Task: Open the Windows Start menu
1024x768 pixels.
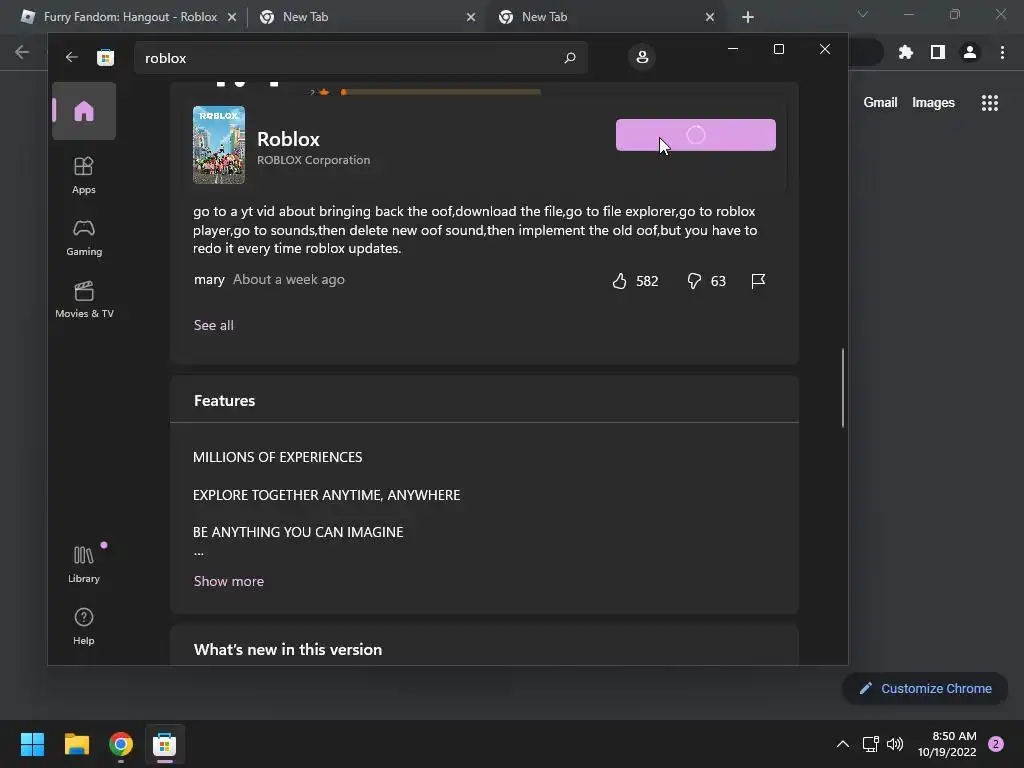Action: 32,744
